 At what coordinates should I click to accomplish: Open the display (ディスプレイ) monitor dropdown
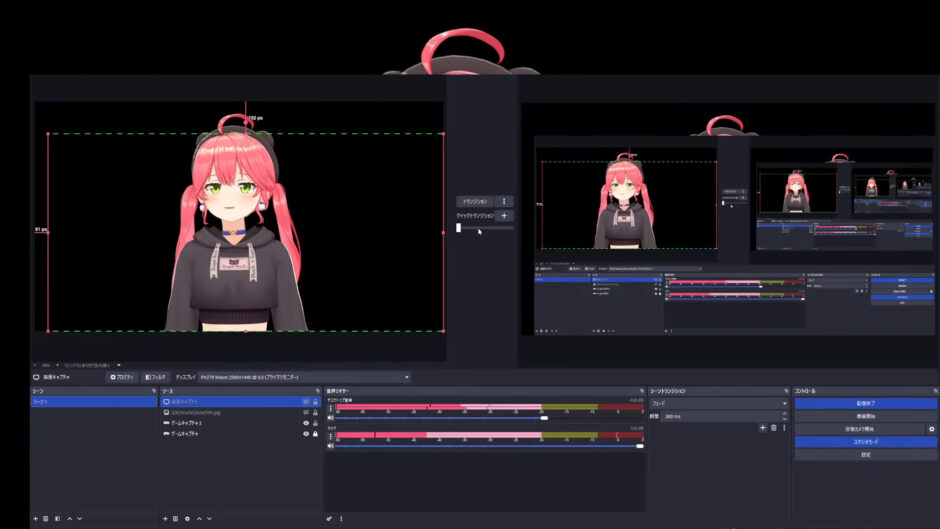304,377
